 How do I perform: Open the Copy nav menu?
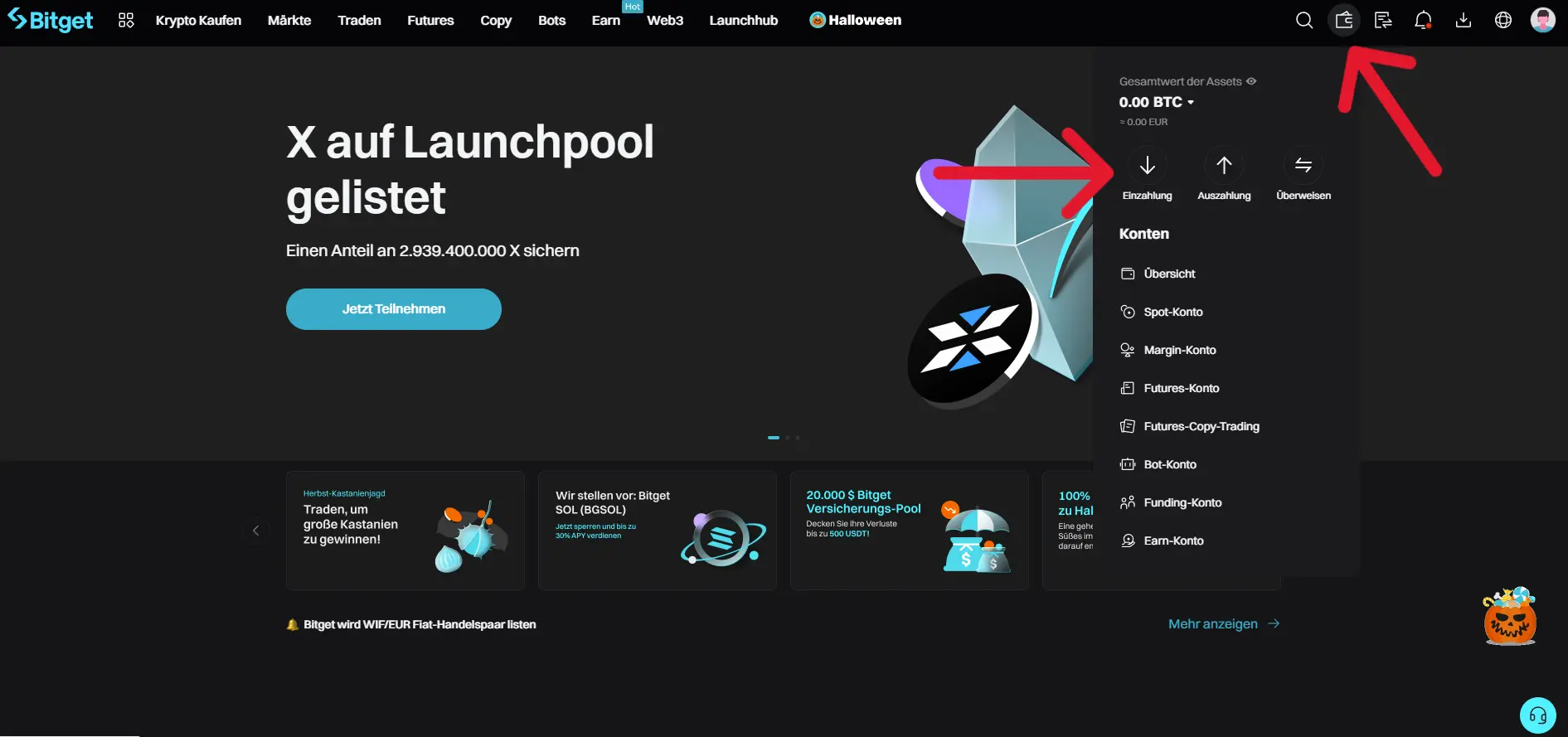coord(496,20)
